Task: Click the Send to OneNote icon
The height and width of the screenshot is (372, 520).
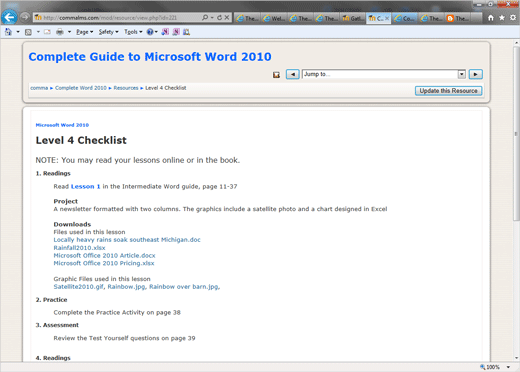Action: [x=165, y=32]
